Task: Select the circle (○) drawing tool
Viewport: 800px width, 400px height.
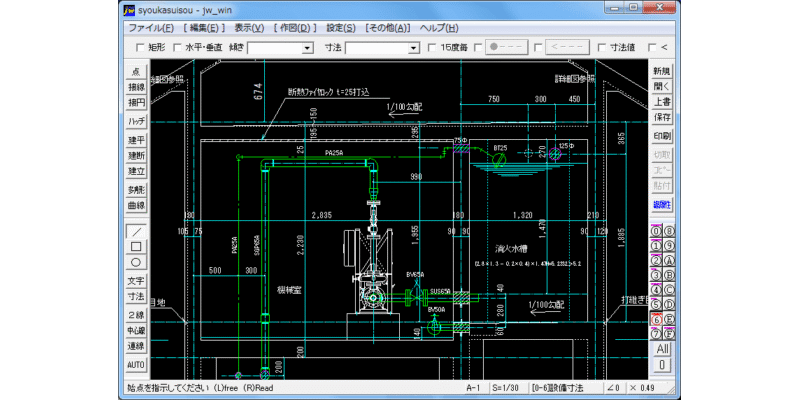Action: 136,263
